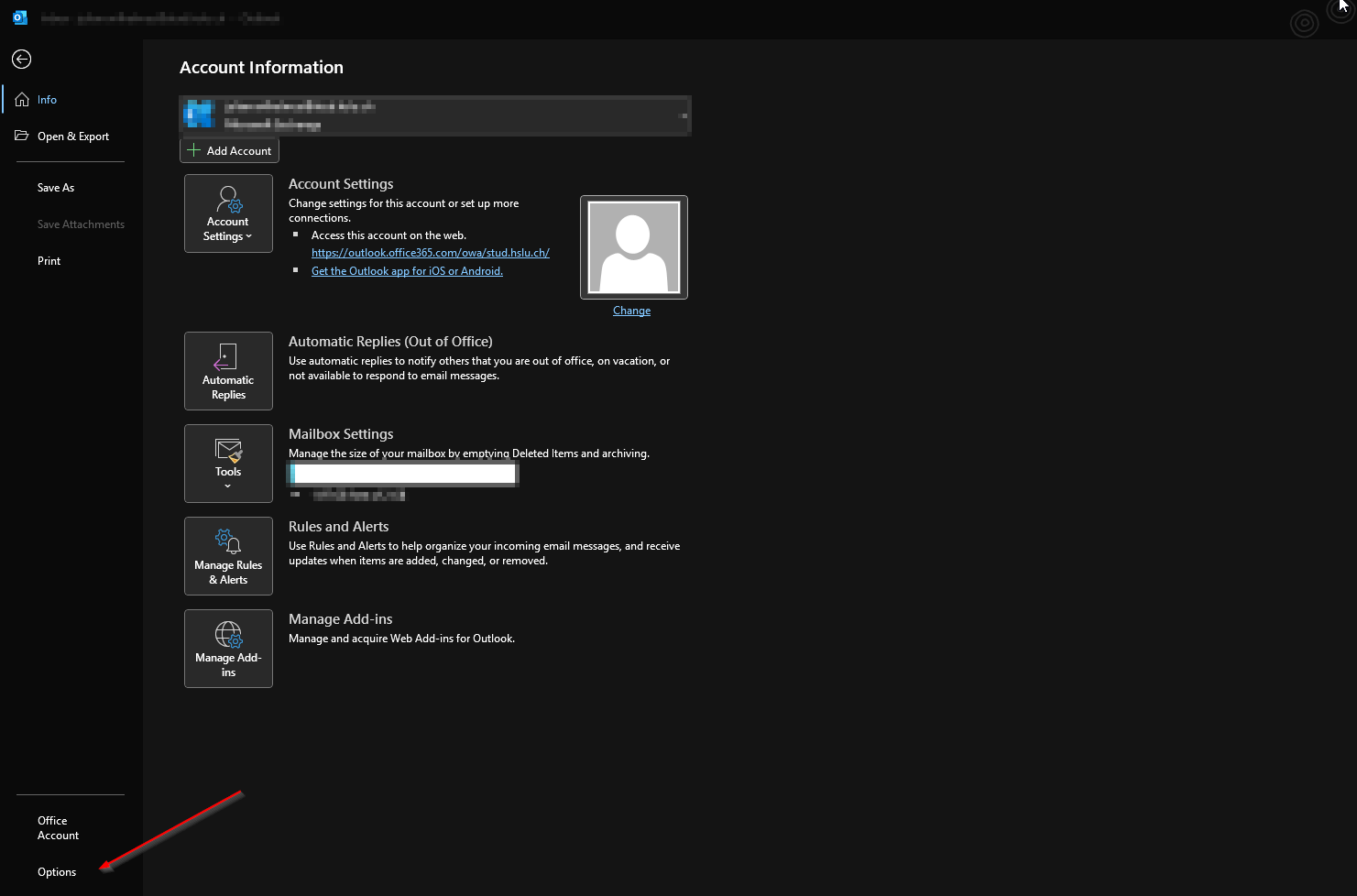Screen dimensions: 1357x896
Task: Open Office Account page
Action: coord(58,828)
